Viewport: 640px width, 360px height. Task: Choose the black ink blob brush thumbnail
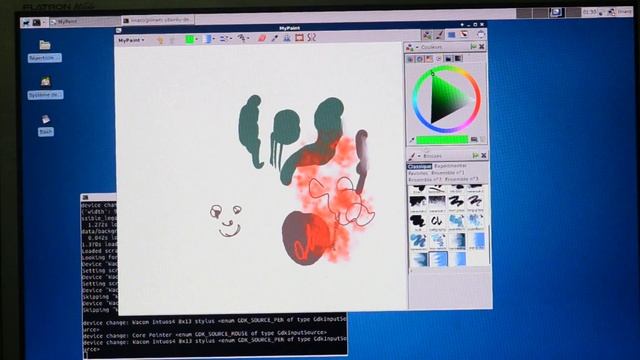tap(418, 222)
